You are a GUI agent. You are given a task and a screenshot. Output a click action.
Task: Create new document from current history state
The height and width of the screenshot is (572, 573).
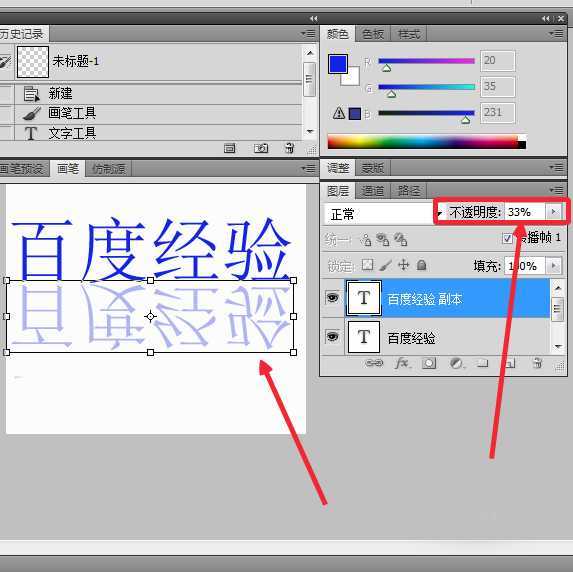tap(229, 148)
